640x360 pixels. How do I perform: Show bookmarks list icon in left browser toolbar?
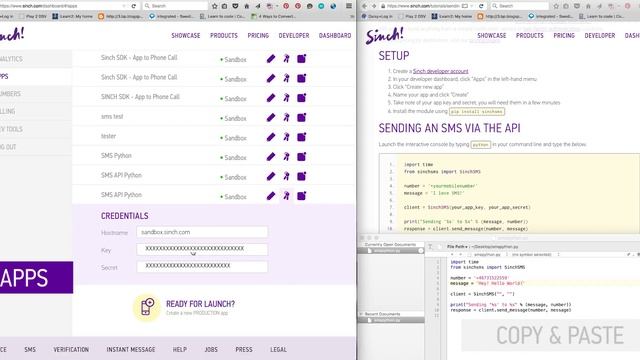(x=224, y=6)
